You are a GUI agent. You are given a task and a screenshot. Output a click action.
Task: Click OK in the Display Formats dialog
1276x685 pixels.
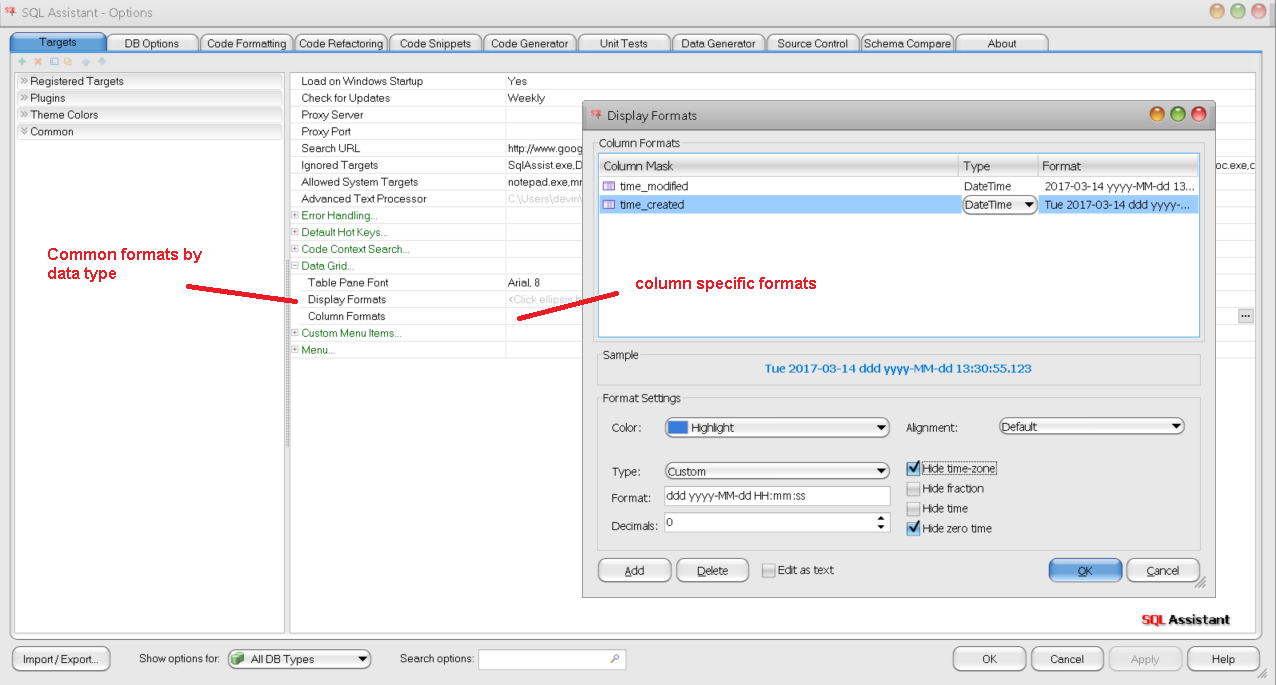pyautogui.click(x=1085, y=571)
